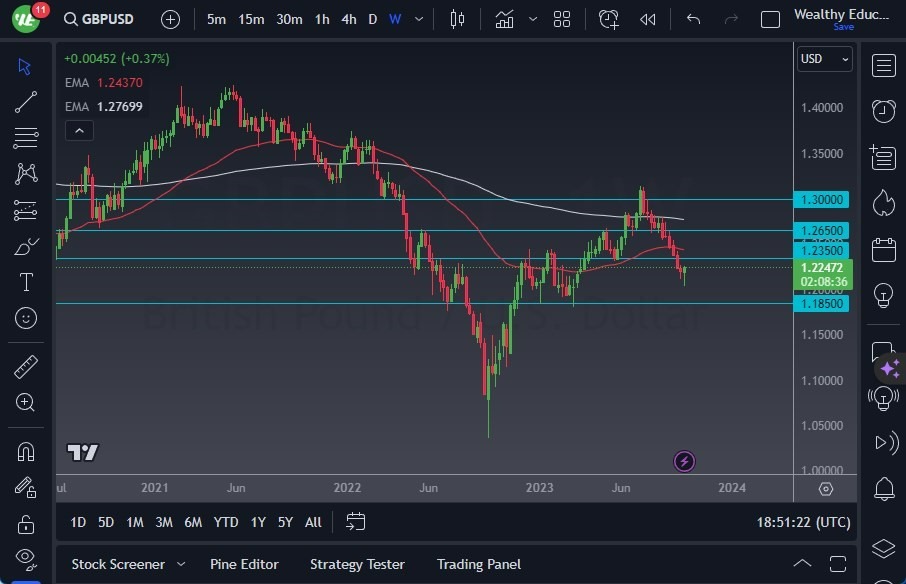This screenshot has height=584, width=906.
Task: Start Bar Replay mode
Action: pos(647,19)
